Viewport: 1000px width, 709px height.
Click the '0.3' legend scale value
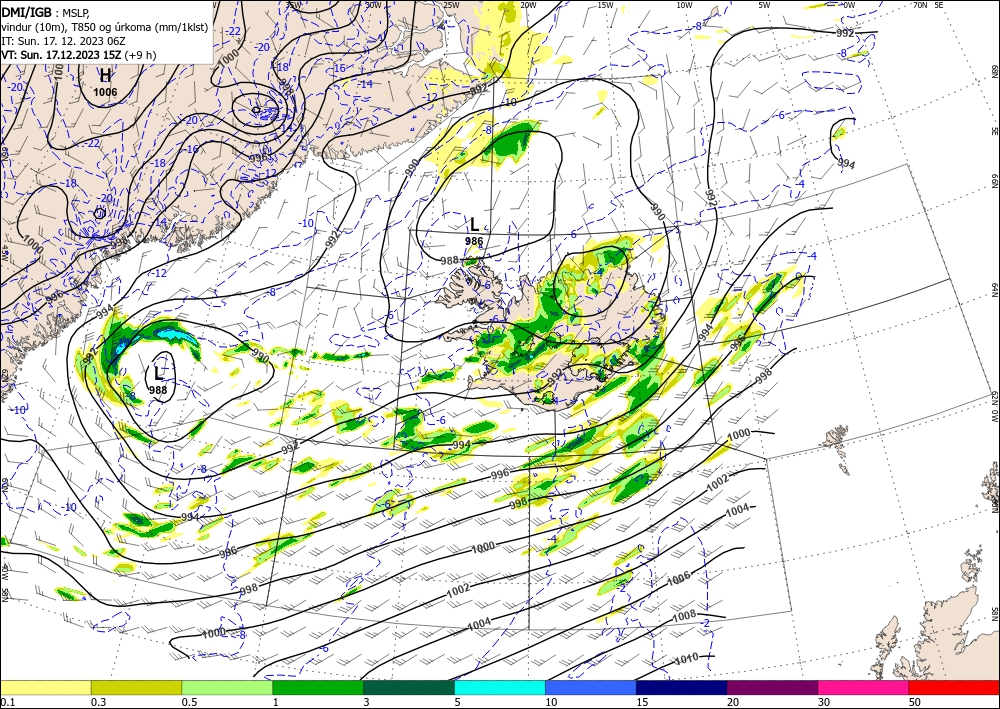(98, 702)
